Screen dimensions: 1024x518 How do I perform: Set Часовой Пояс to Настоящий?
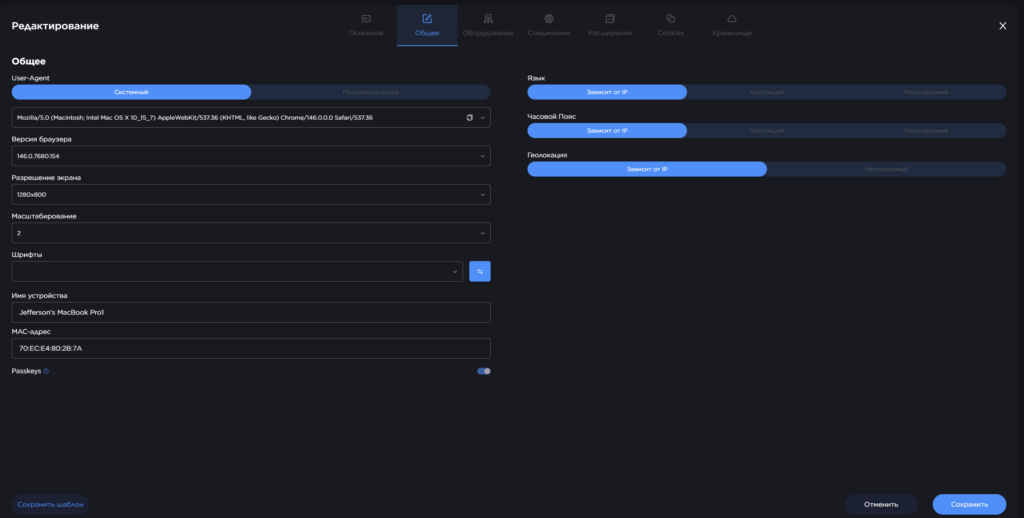767,131
